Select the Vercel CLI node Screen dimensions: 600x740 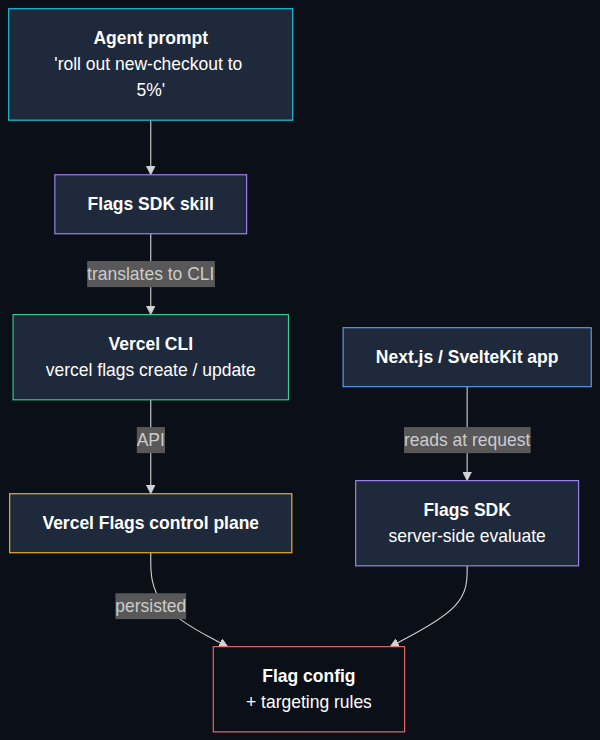(151, 357)
